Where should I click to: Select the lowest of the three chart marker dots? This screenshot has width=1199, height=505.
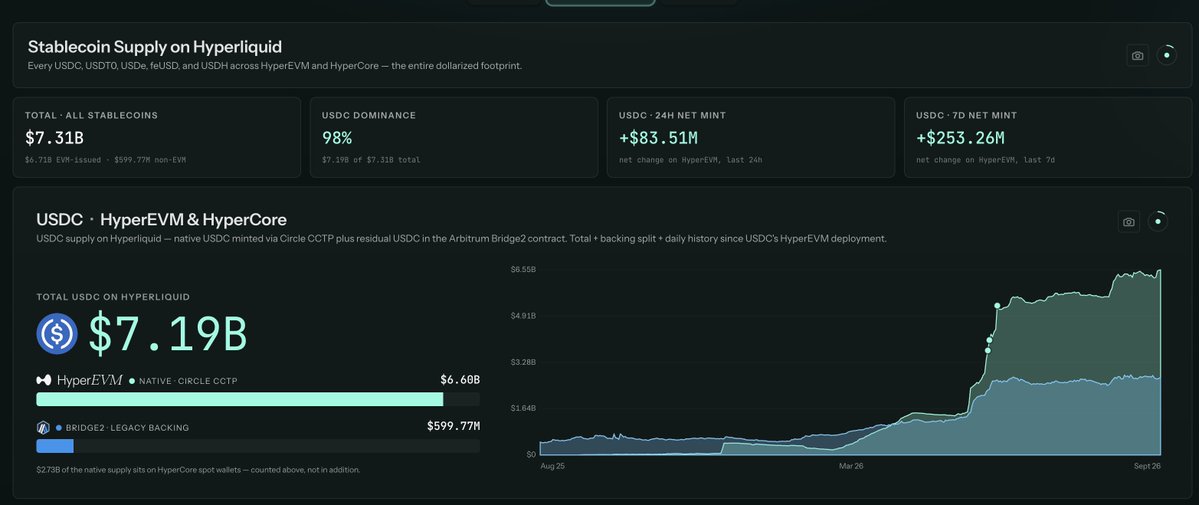(987, 350)
